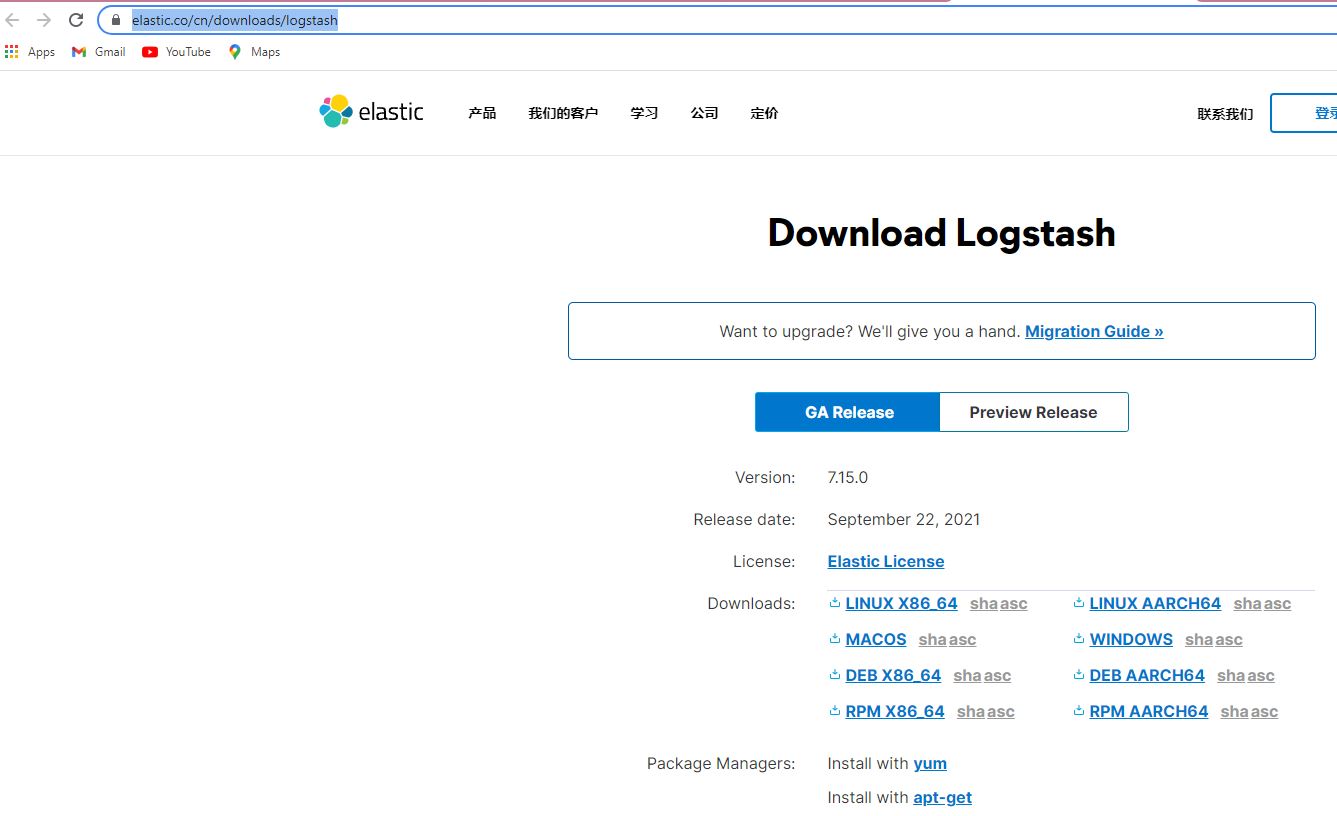The image size is (1337, 816).
Task: Open asc link for RPM X86_64
Action: pyautogui.click(x=1001, y=711)
